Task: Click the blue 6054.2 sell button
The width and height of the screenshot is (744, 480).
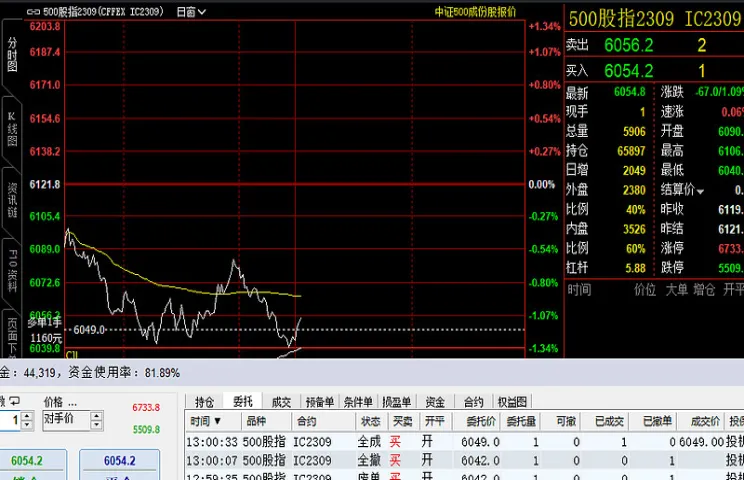Action: [x=120, y=461]
